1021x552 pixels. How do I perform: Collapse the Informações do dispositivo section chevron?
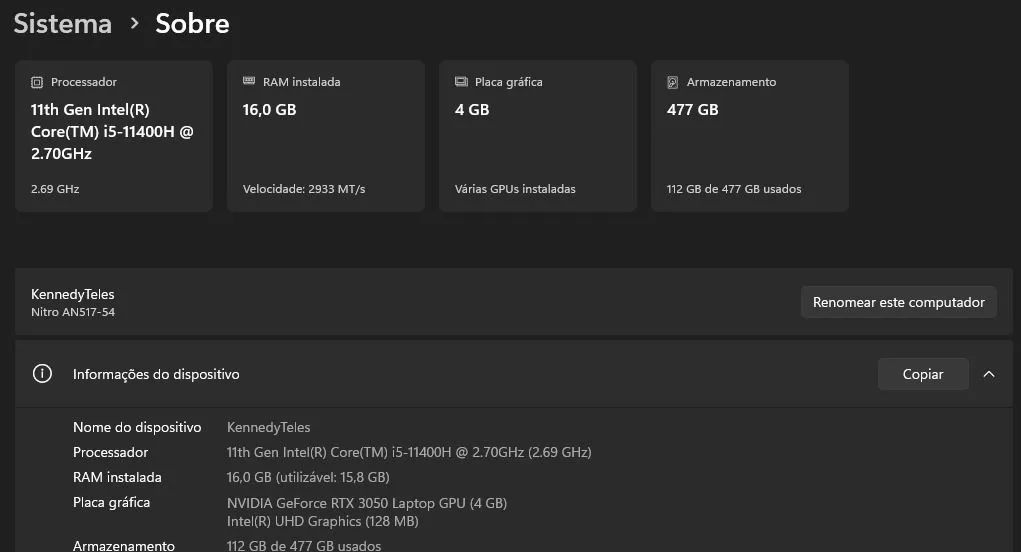pos(988,374)
